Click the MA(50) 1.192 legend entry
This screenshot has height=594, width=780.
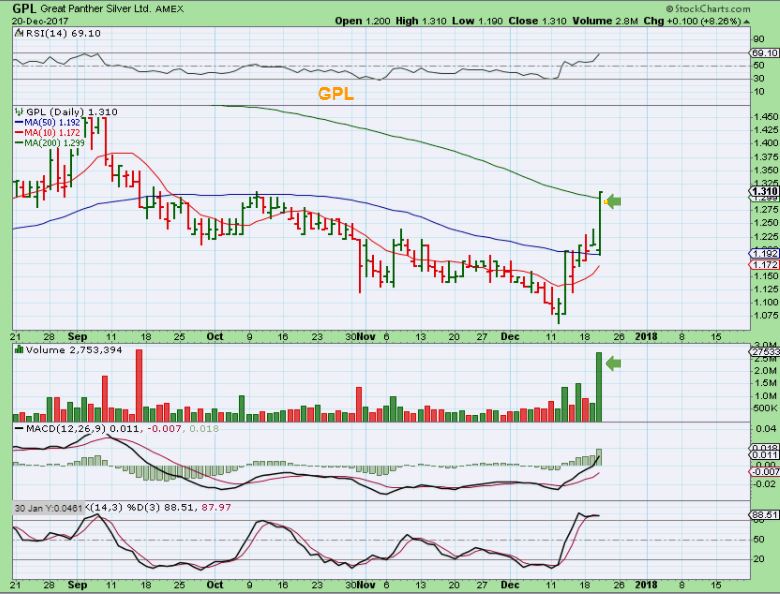(x=48, y=122)
